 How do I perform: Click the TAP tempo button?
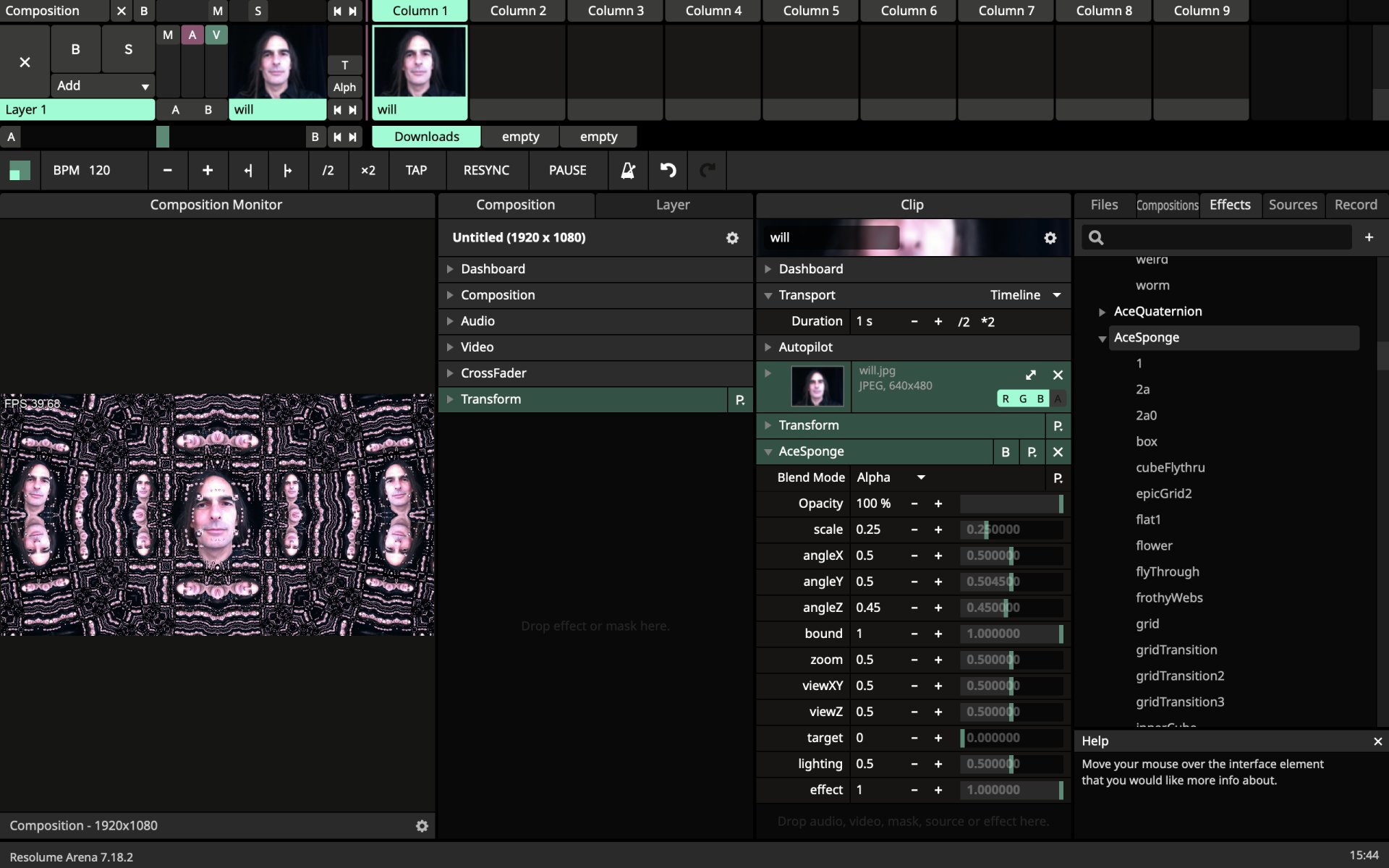[416, 170]
